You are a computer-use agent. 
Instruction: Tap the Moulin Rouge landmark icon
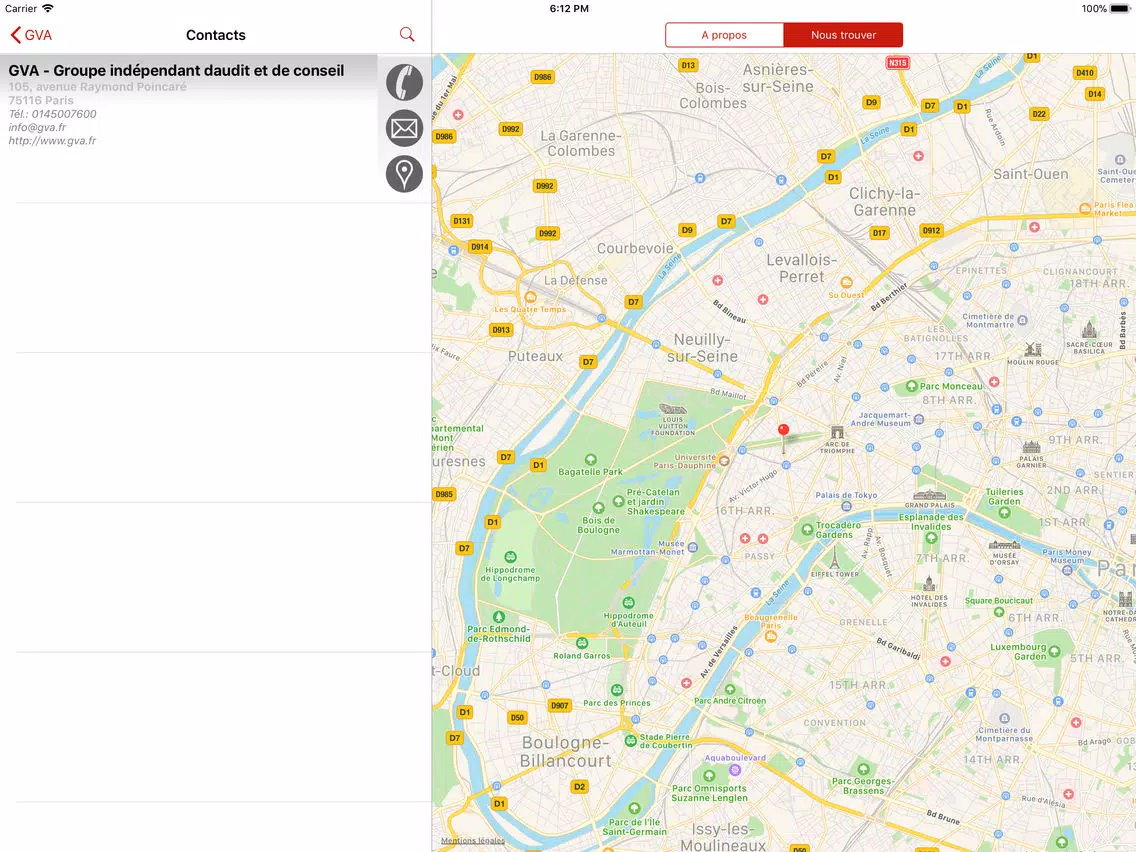pyautogui.click(x=1032, y=350)
